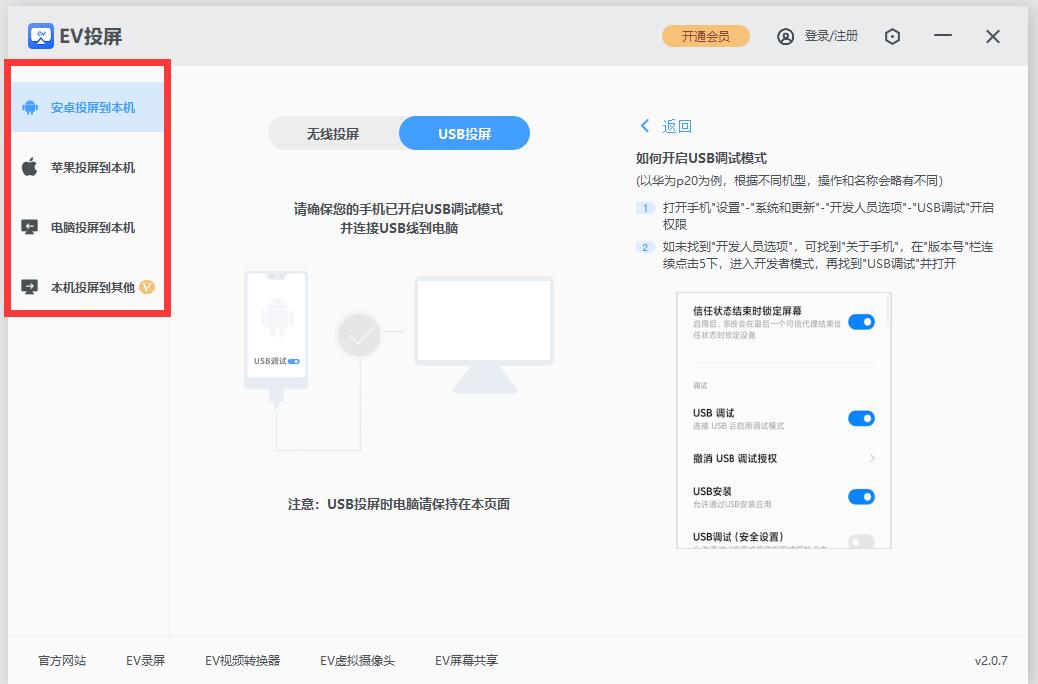Select the Apple logo icon in sidebar
The image size is (1038, 684).
pyautogui.click(x=30, y=167)
